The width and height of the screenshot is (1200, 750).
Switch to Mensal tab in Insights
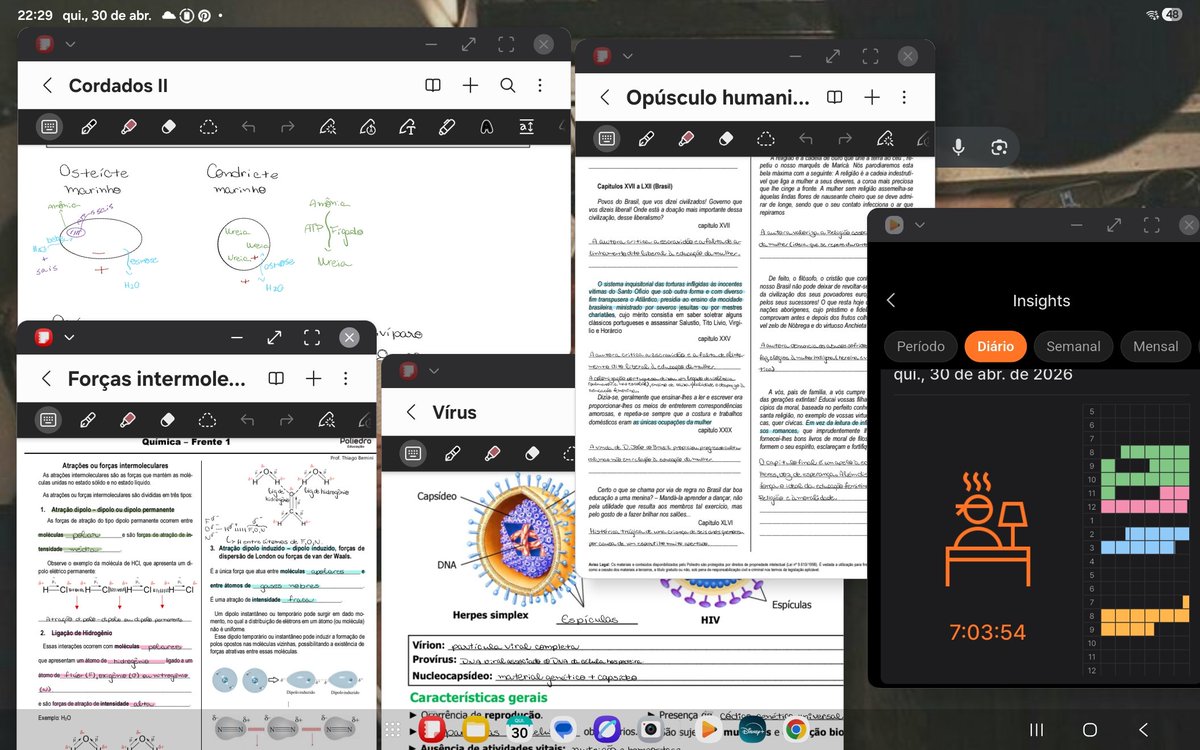click(x=1156, y=347)
